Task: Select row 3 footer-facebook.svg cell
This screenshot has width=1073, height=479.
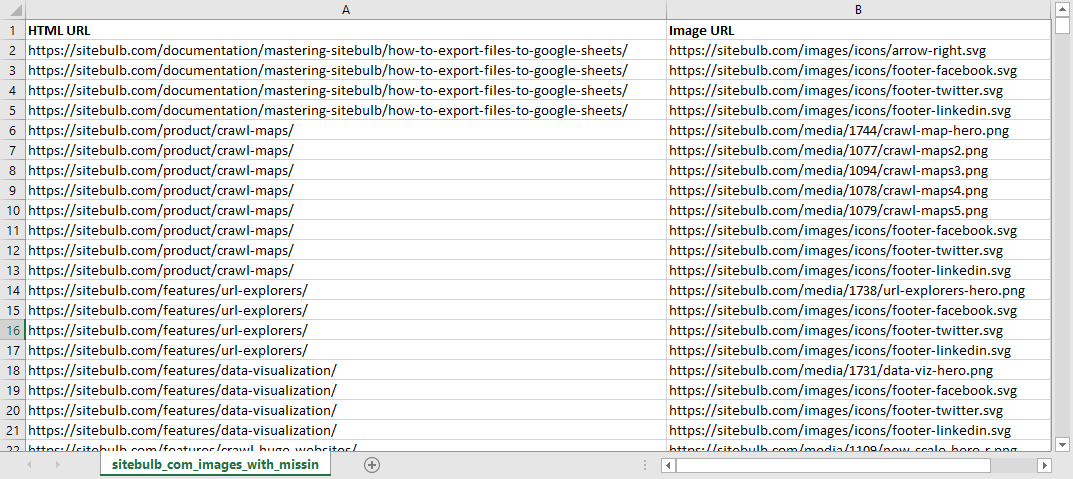Action: 858,70
